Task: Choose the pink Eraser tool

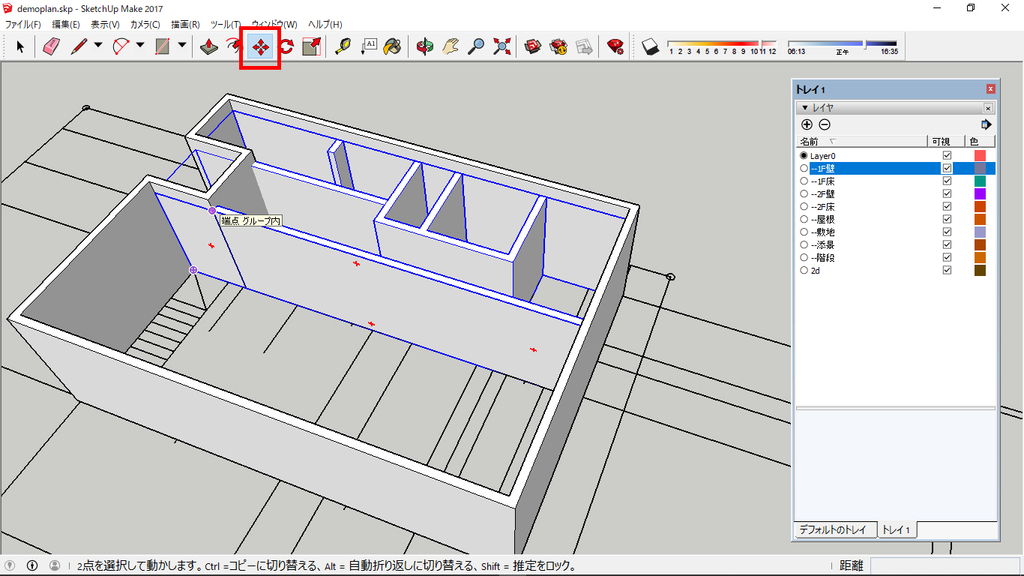Action: point(51,46)
